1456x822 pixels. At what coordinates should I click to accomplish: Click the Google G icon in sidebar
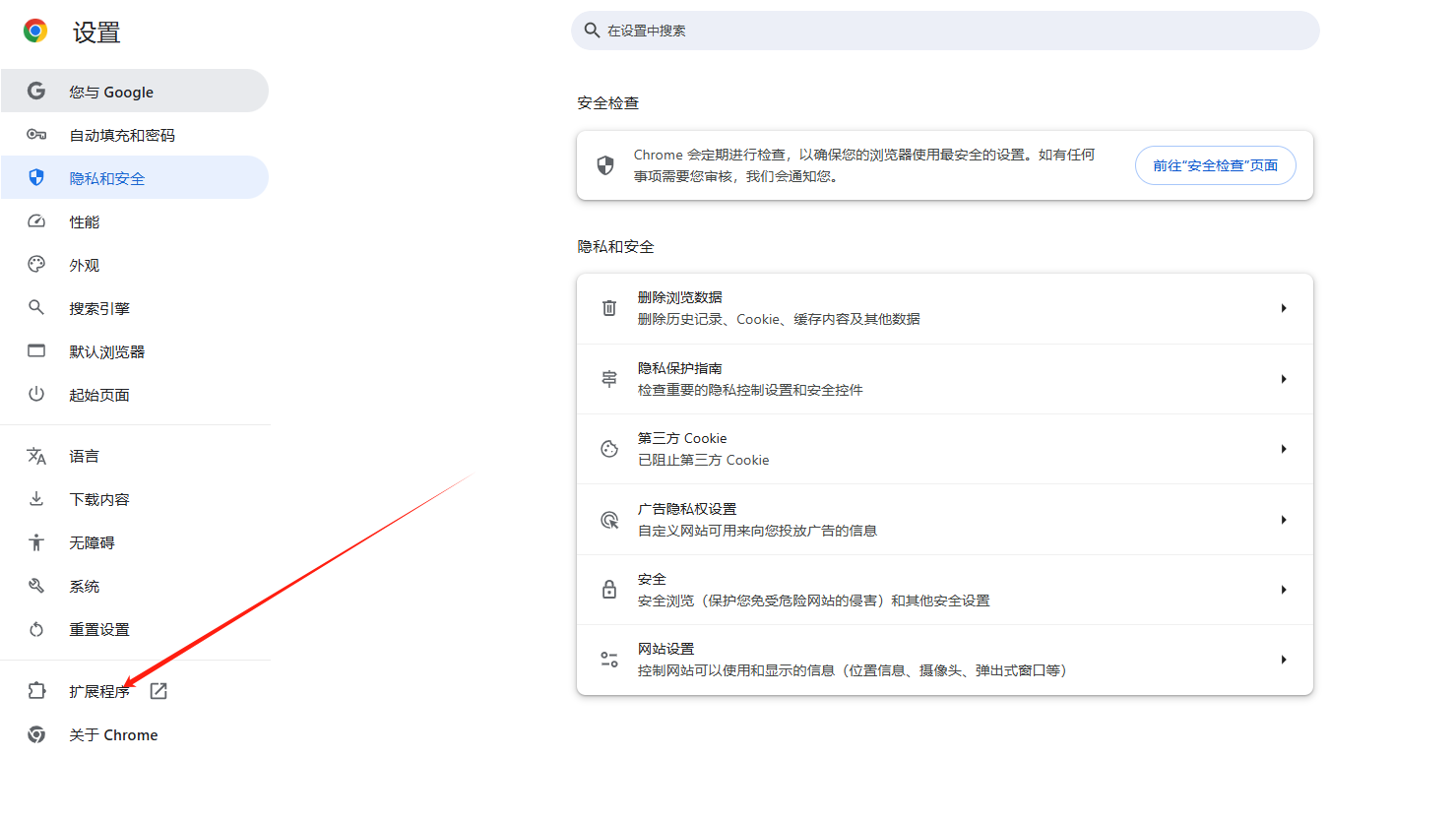coord(36,91)
